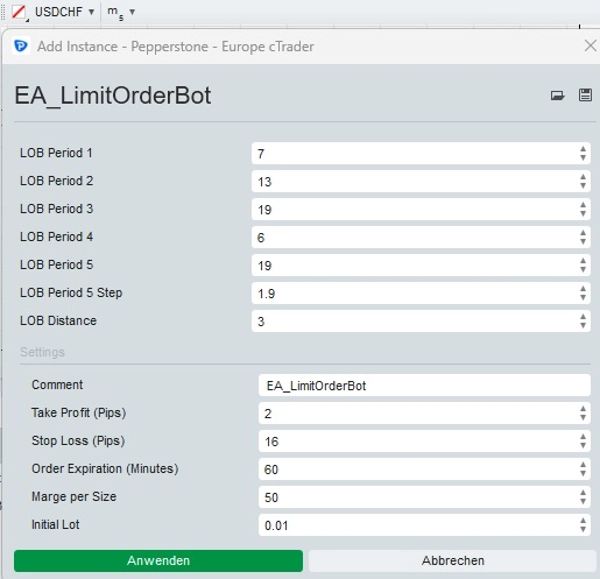The image size is (600, 579).
Task: Click the LOB Distance value field
Action: (x=421, y=321)
